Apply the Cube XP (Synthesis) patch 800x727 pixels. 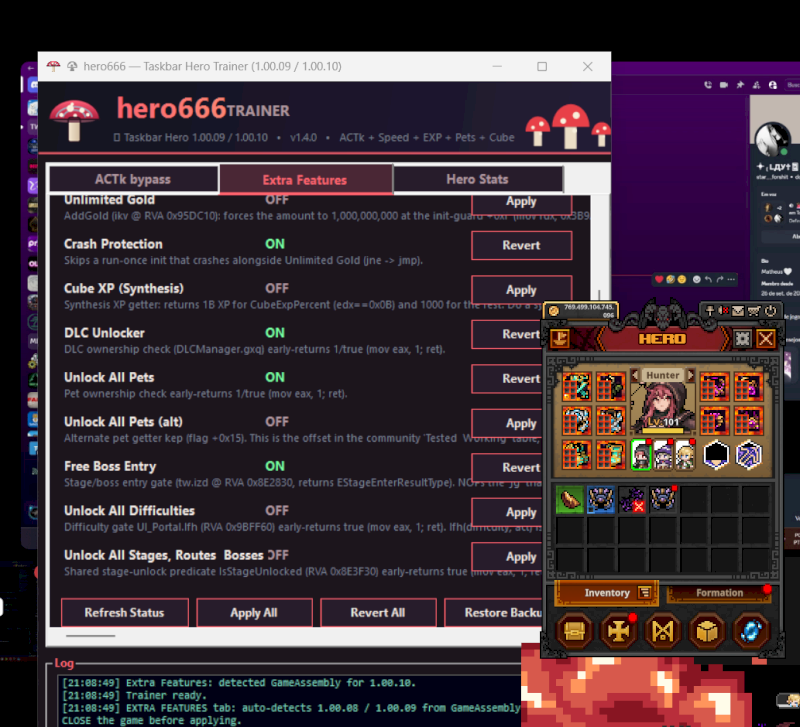pos(521,290)
